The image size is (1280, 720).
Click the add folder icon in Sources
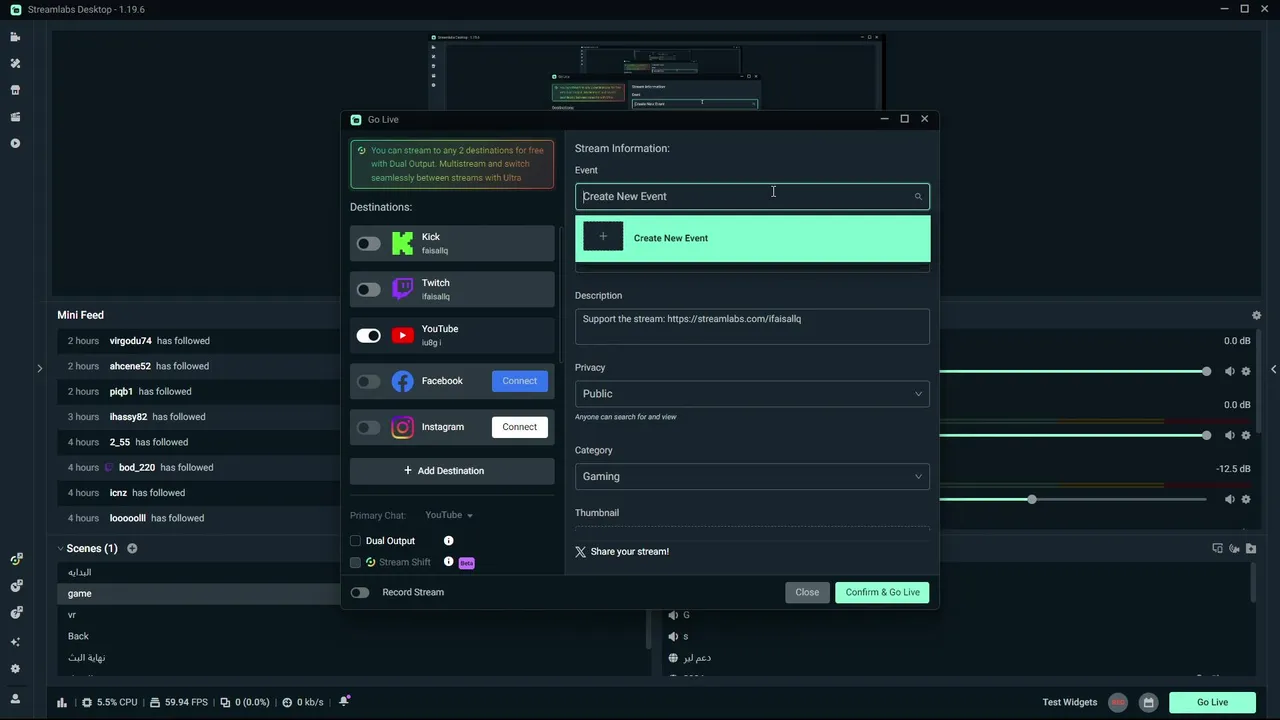point(1251,548)
